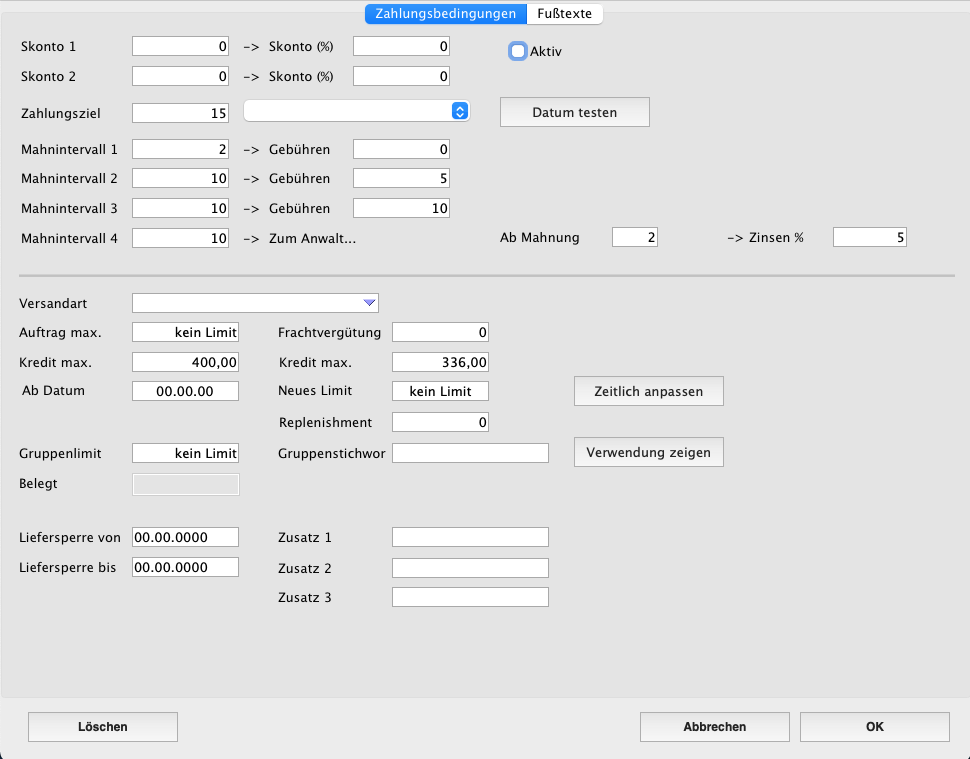Click the Gruppenstichwort text field

(x=470, y=453)
